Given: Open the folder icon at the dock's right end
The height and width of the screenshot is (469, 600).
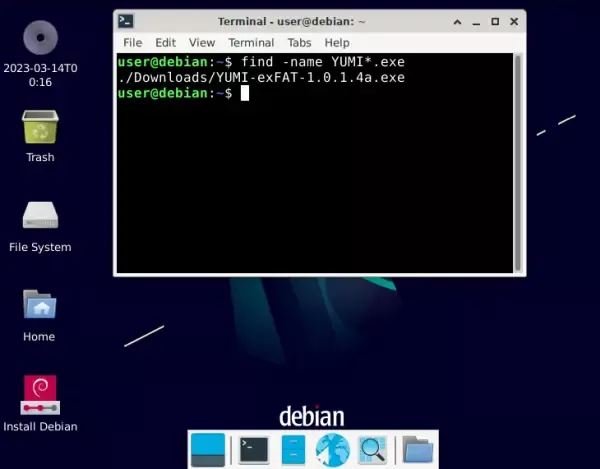Looking at the screenshot, I should (418, 450).
